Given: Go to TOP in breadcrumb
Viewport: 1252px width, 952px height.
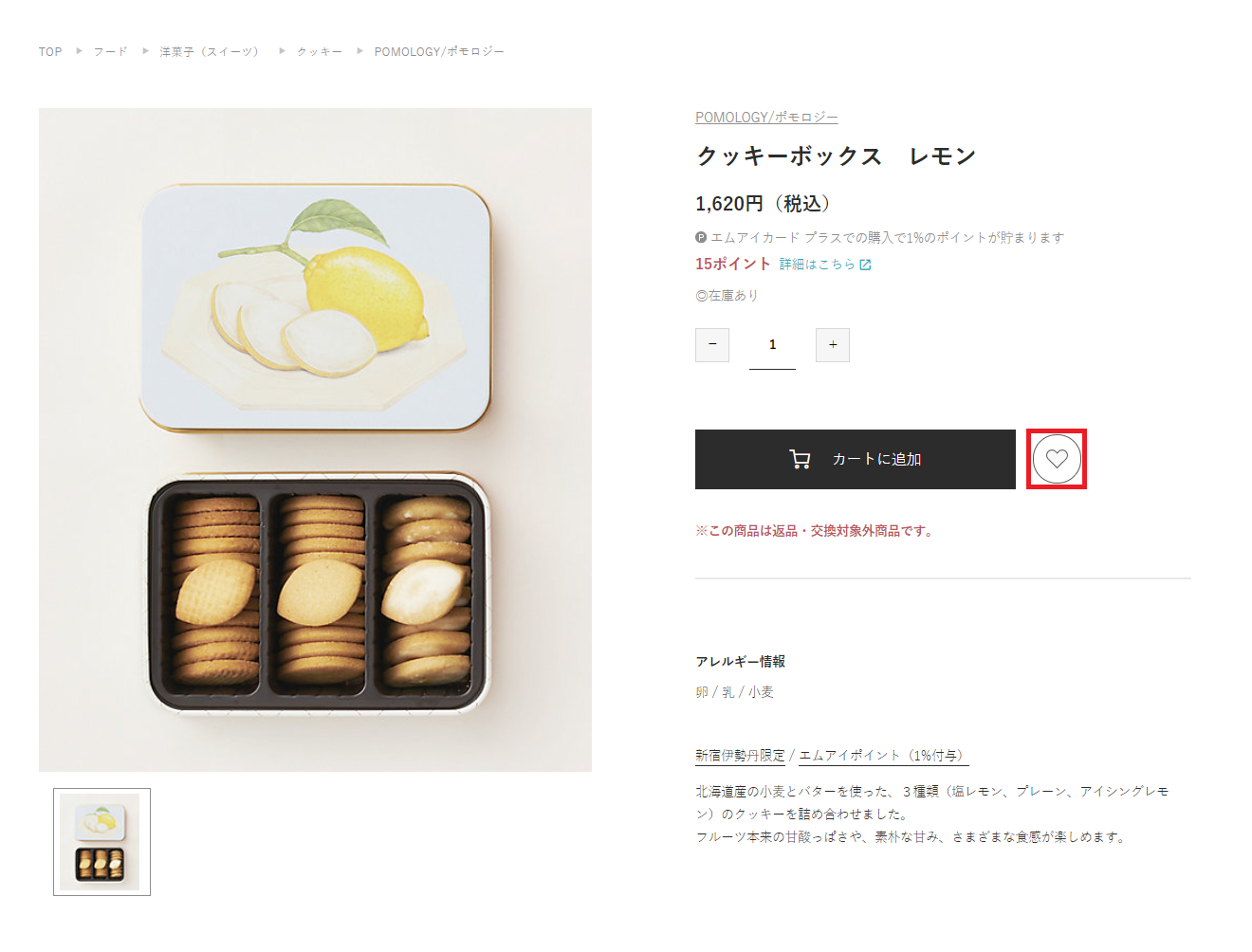Looking at the screenshot, I should [50, 52].
